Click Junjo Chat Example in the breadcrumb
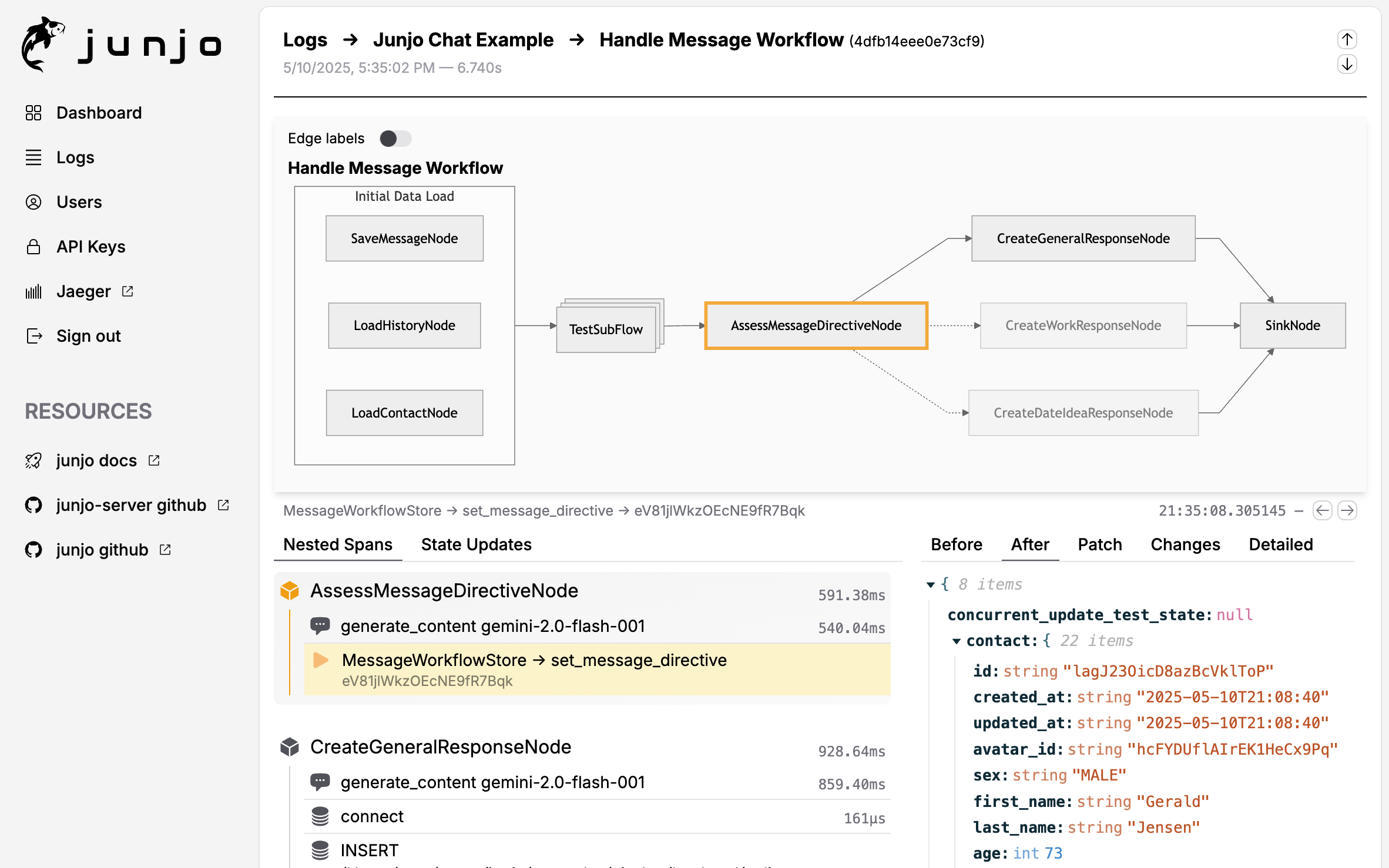This screenshot has width=1389, height=868. (463, 40)
